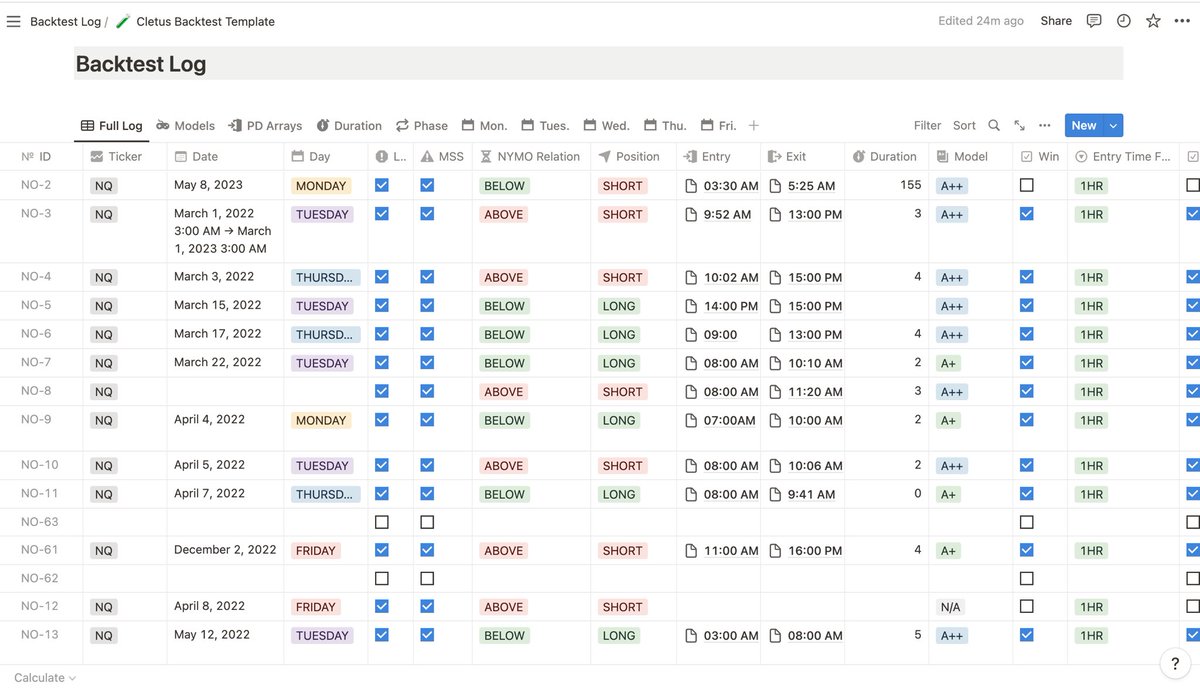Image resolution: width=1200 pixels, height=692 pixels.
Task: Switch to the Fri. view tab
Action: 719,125
